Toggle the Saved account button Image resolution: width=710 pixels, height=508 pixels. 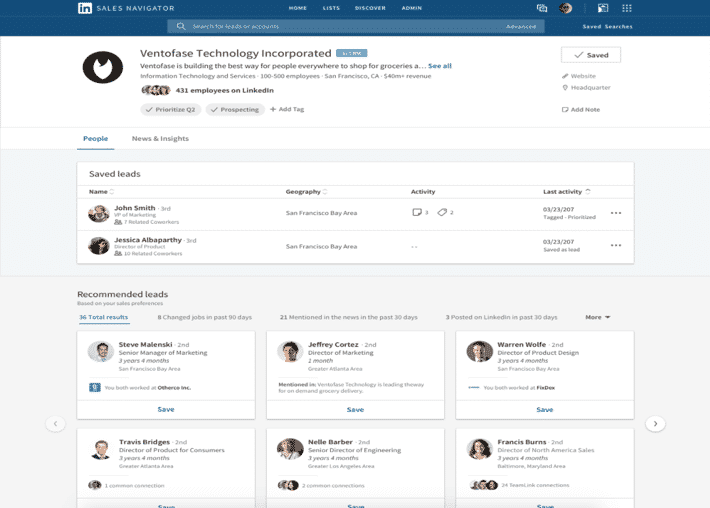pos(591,55)
